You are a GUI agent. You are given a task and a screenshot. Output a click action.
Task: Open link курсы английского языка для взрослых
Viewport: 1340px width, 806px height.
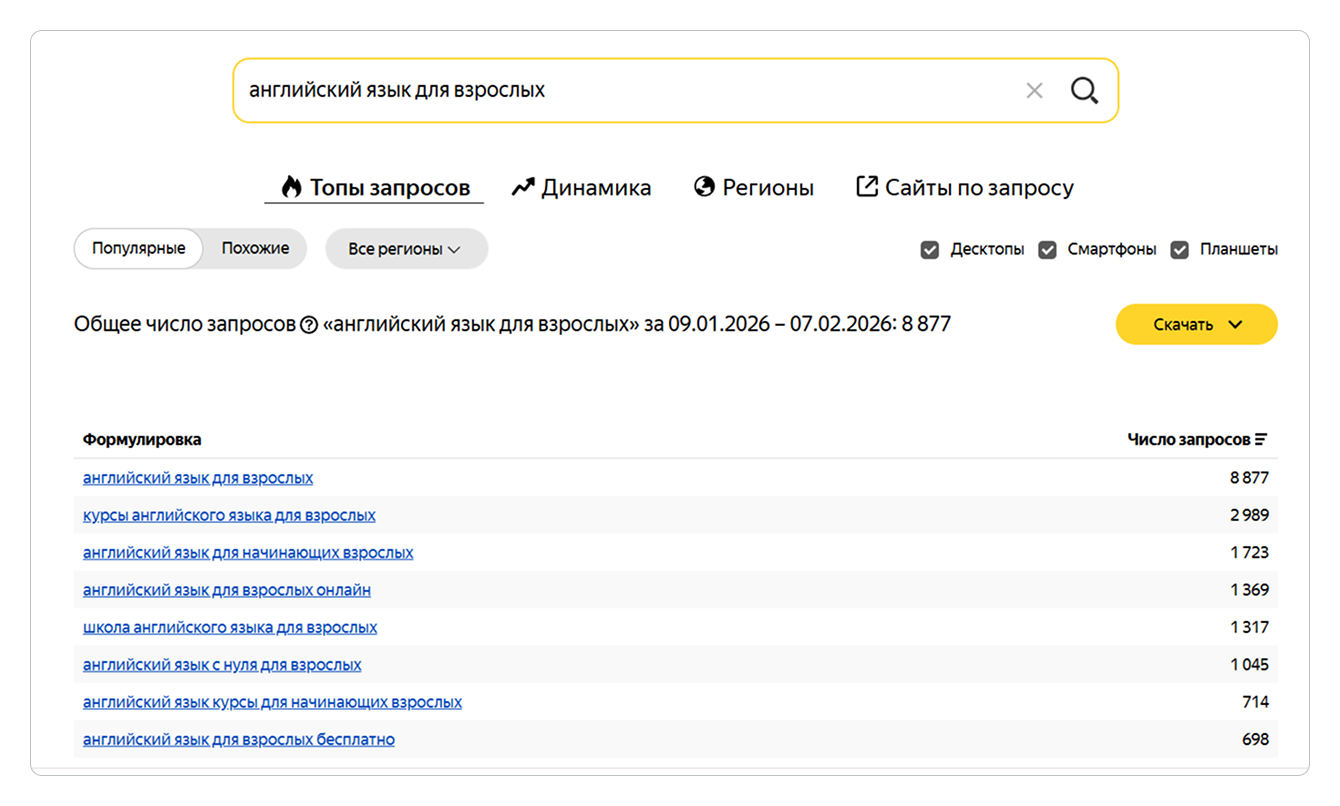[229, 516]
